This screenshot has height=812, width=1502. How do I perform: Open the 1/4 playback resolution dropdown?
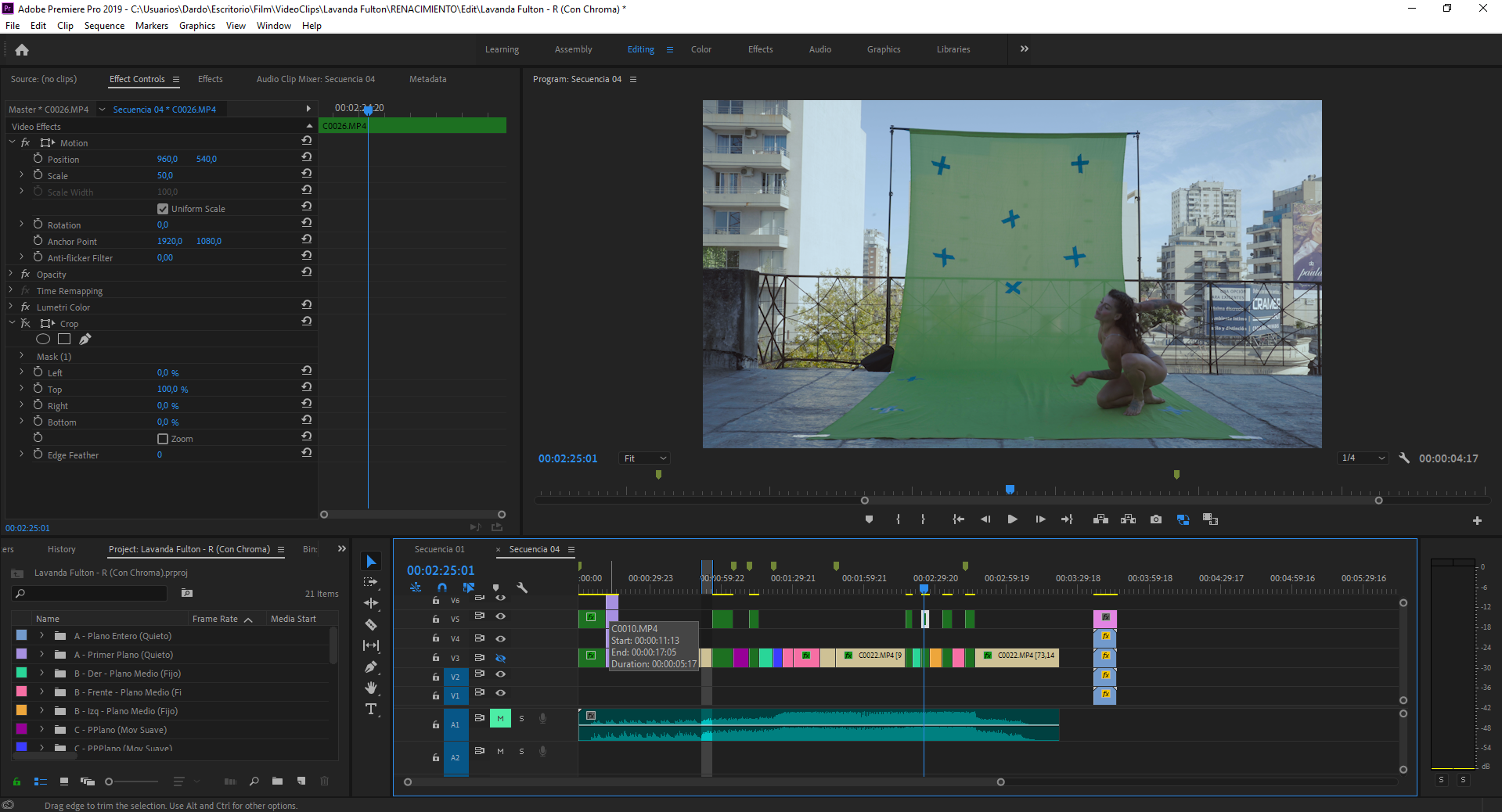(x=1360, y=458)
